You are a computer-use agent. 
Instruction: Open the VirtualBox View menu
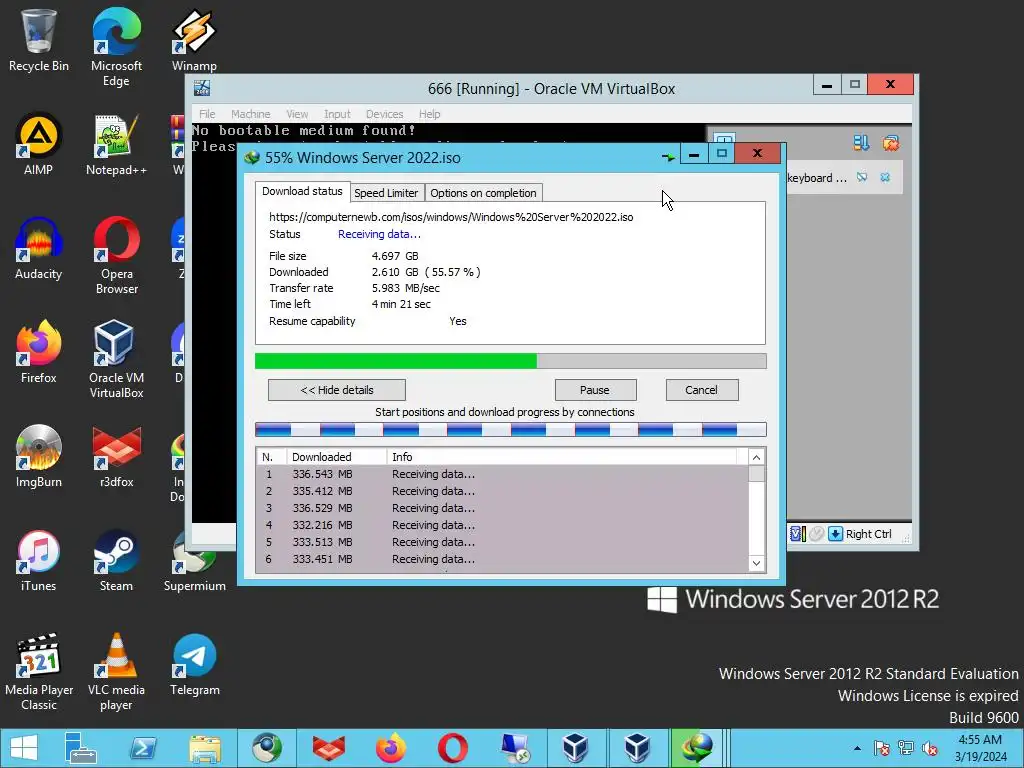pyautogui.click(x=296, y=114)
